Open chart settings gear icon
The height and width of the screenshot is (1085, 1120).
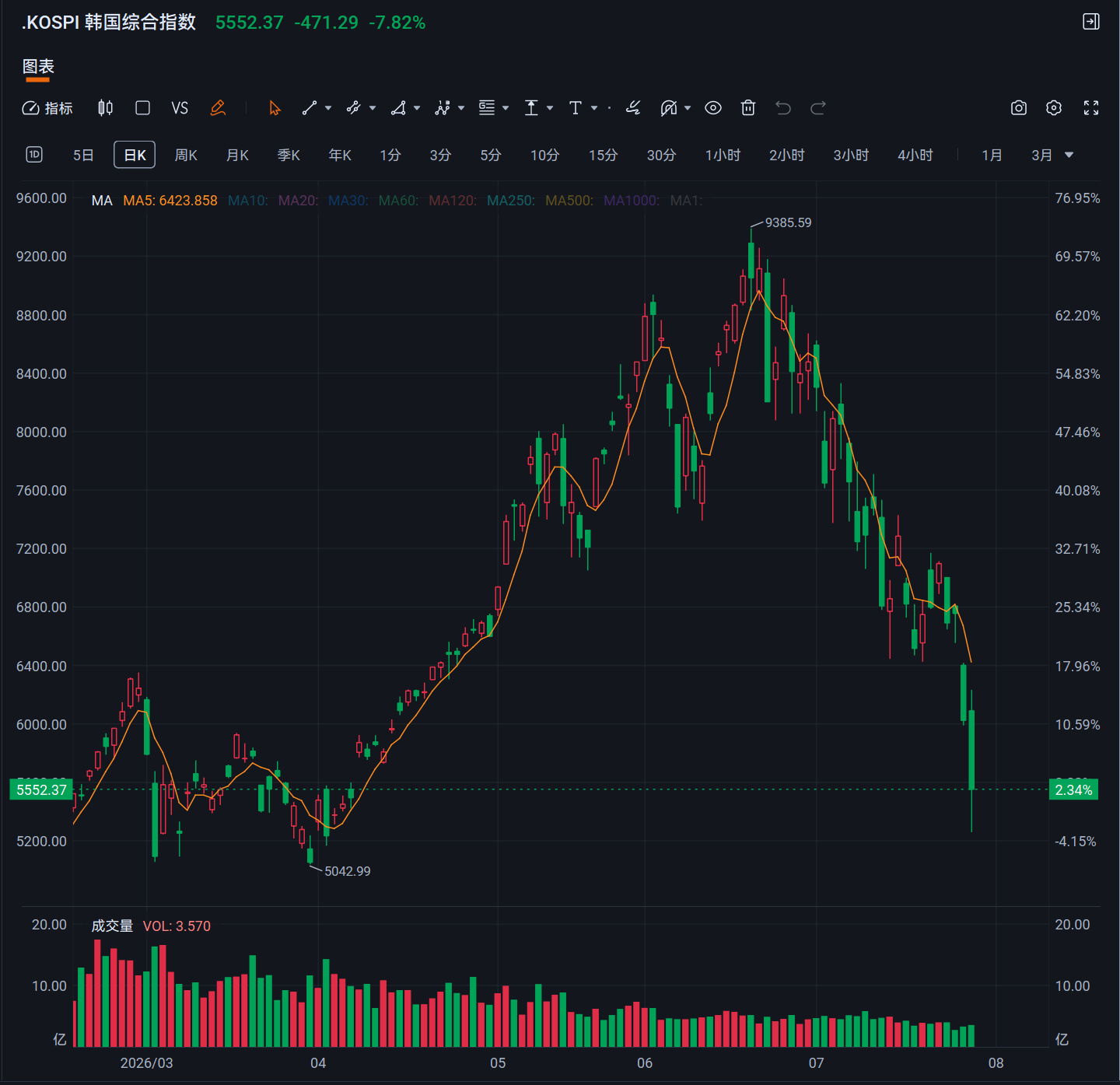tap(1054, 108)
